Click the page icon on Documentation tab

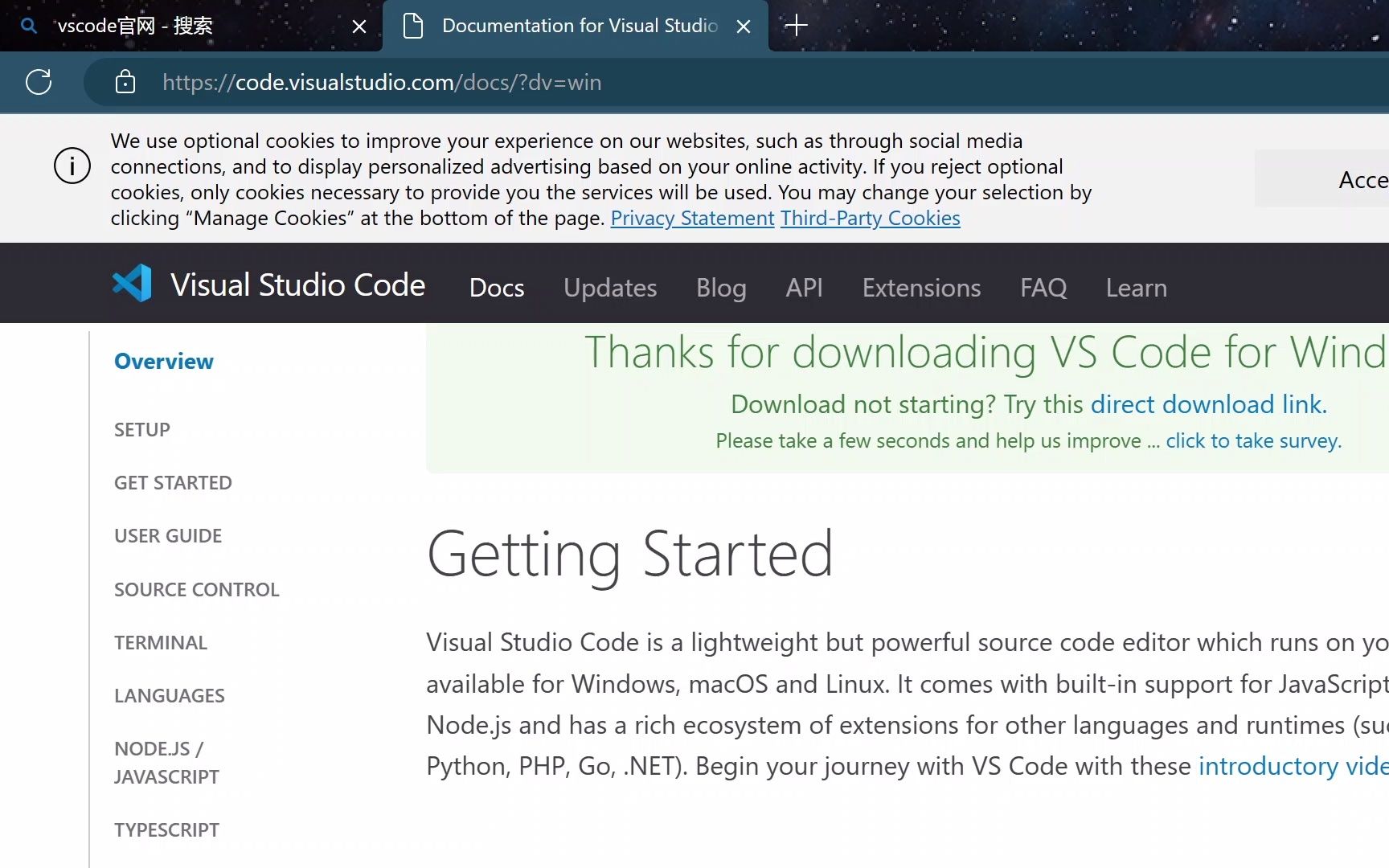413,26
